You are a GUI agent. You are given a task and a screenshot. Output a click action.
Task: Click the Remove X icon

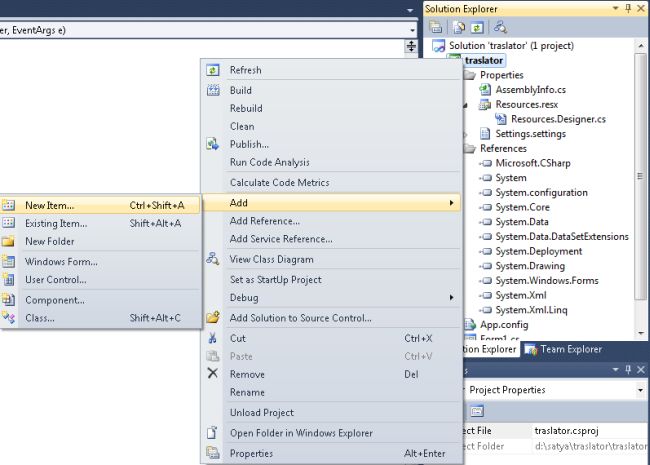coord(212,373)
